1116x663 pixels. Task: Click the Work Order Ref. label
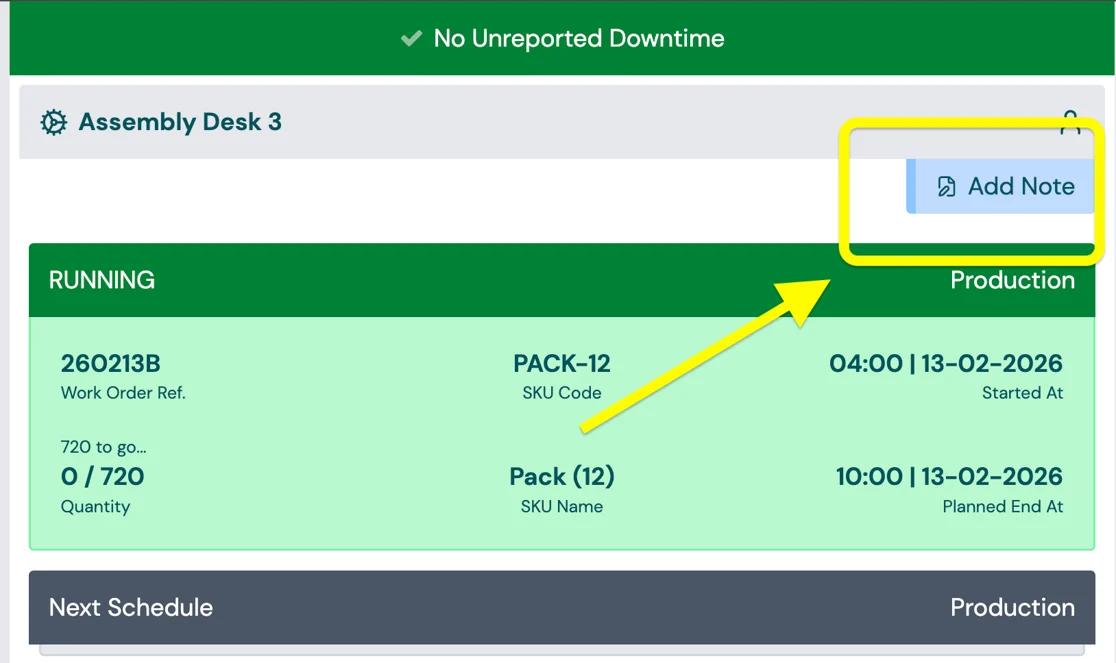pos(123,393)
